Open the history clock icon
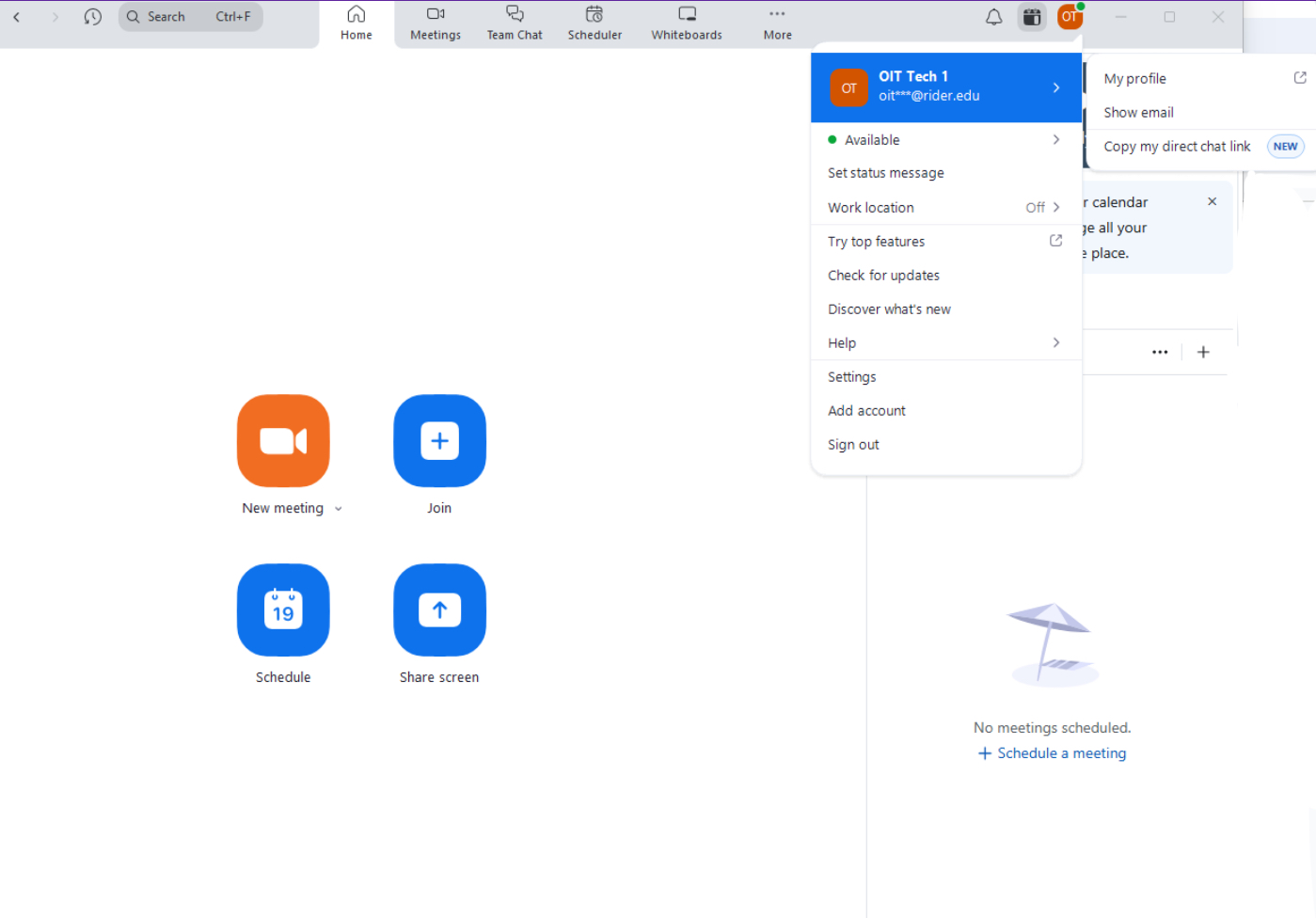Screen dimensions: 1316x918 92,17
